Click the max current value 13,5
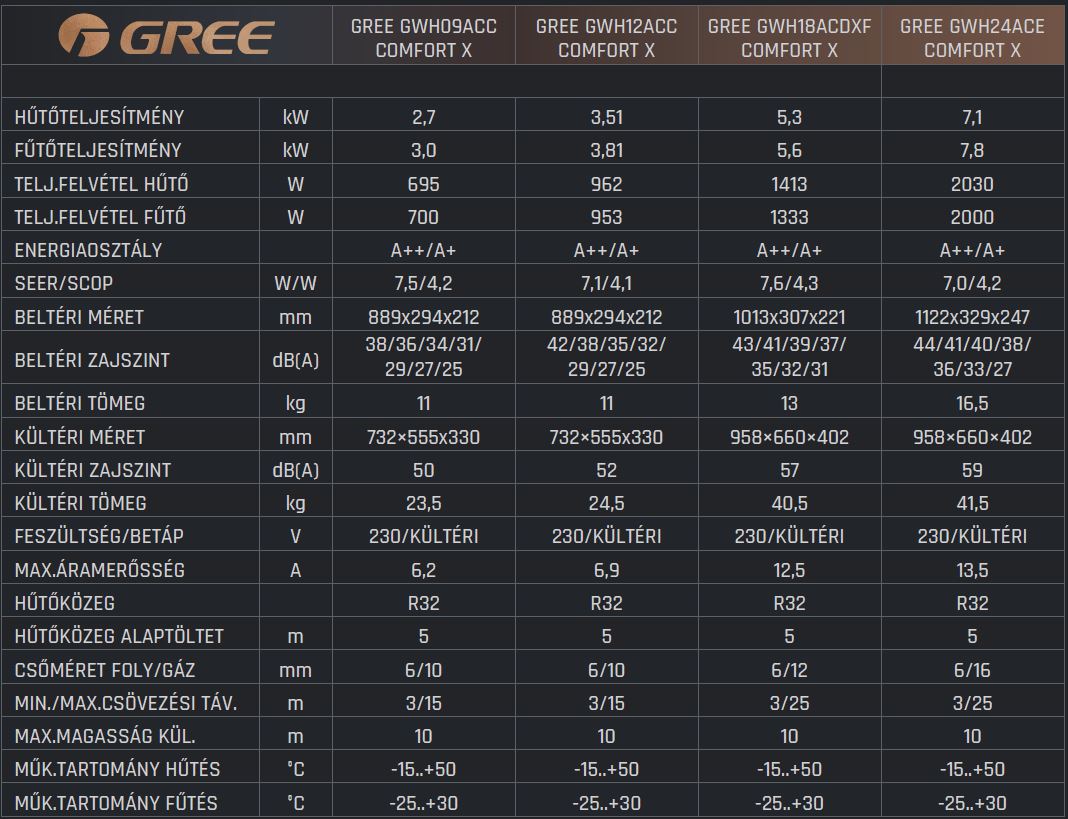1068x819 pixels. pos(972,570)
